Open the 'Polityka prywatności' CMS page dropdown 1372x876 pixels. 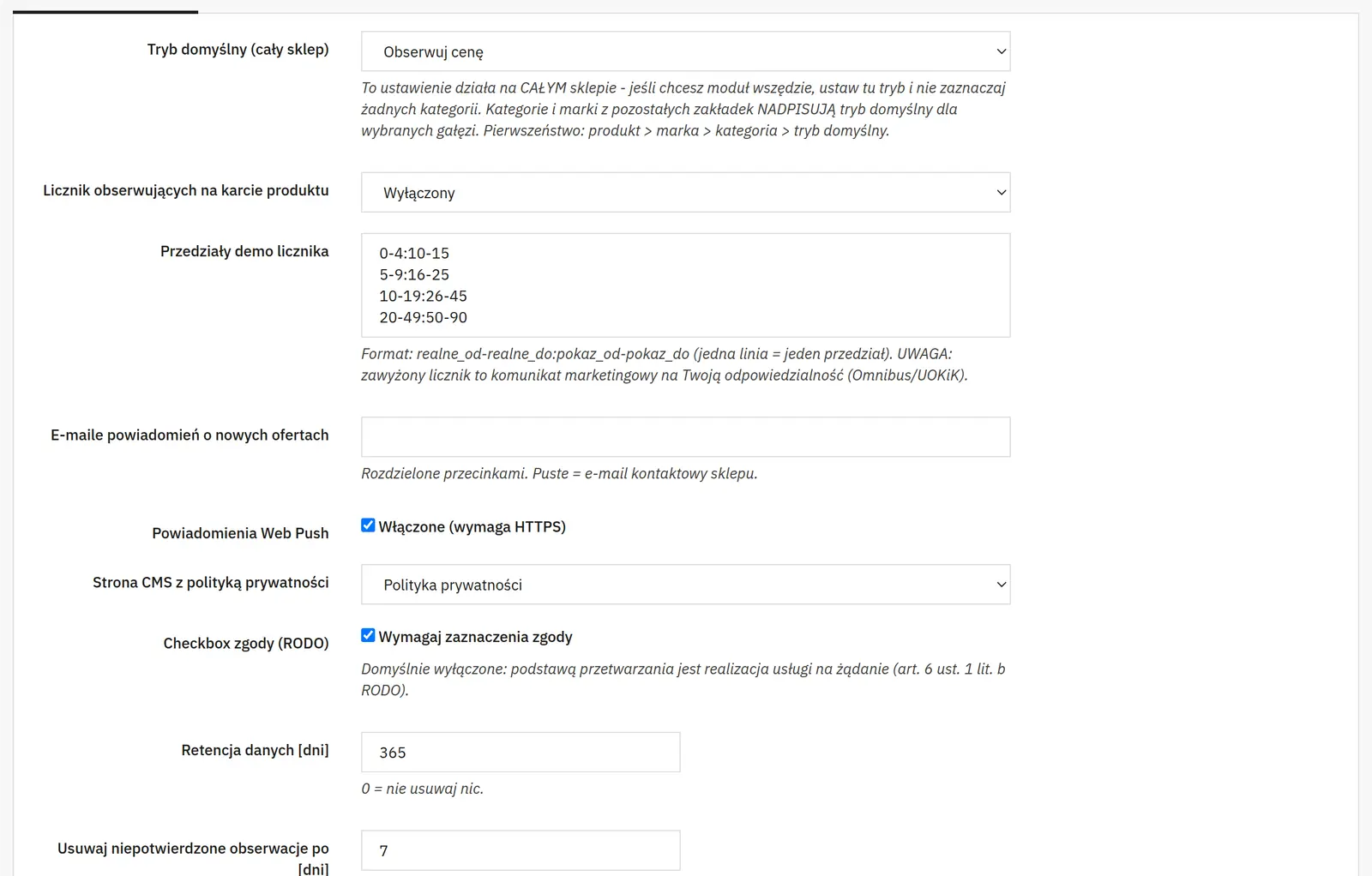click(x=685, y=585)
